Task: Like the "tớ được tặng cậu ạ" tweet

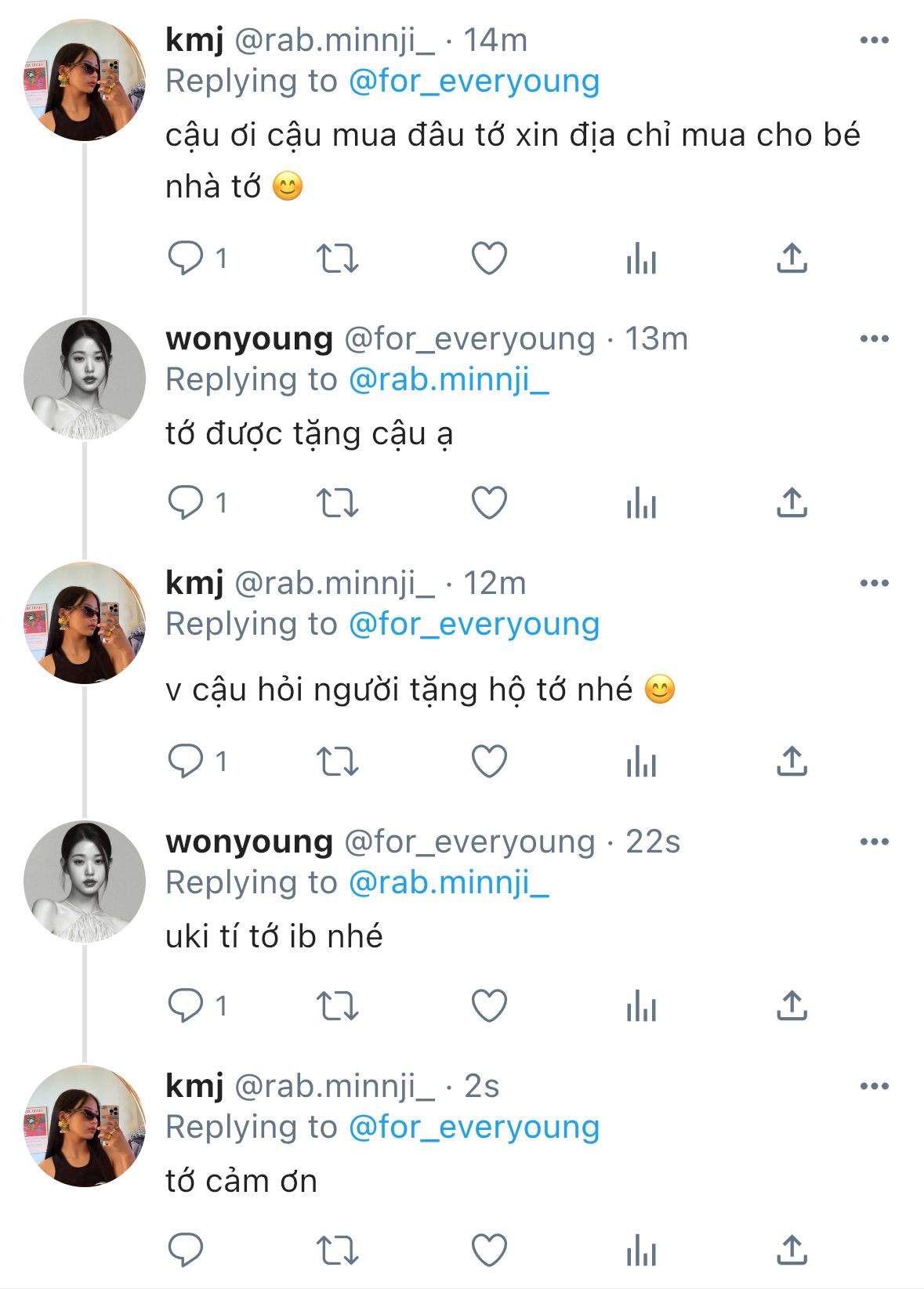Action: click(489, 502)
